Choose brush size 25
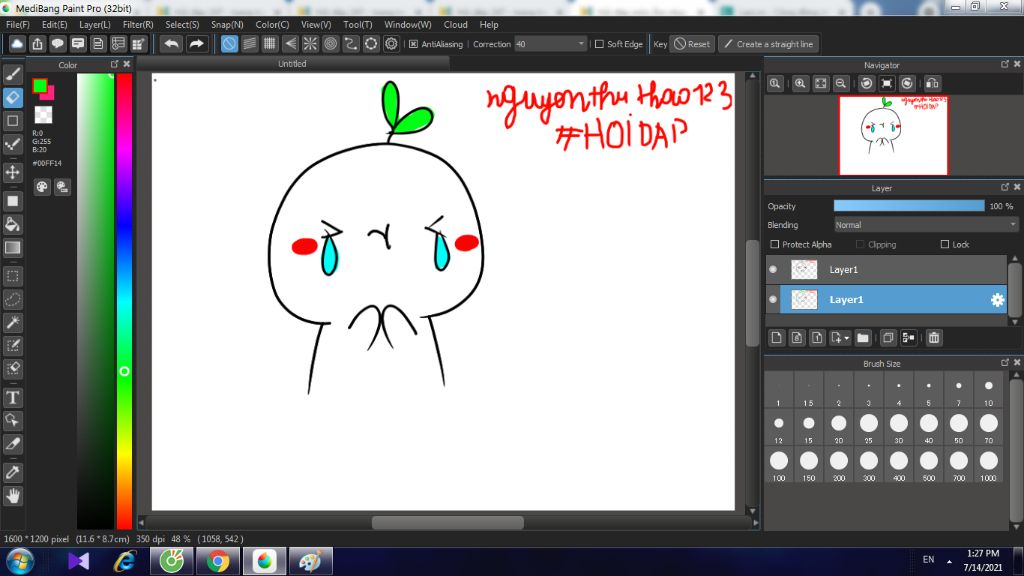 click(869, 428)
